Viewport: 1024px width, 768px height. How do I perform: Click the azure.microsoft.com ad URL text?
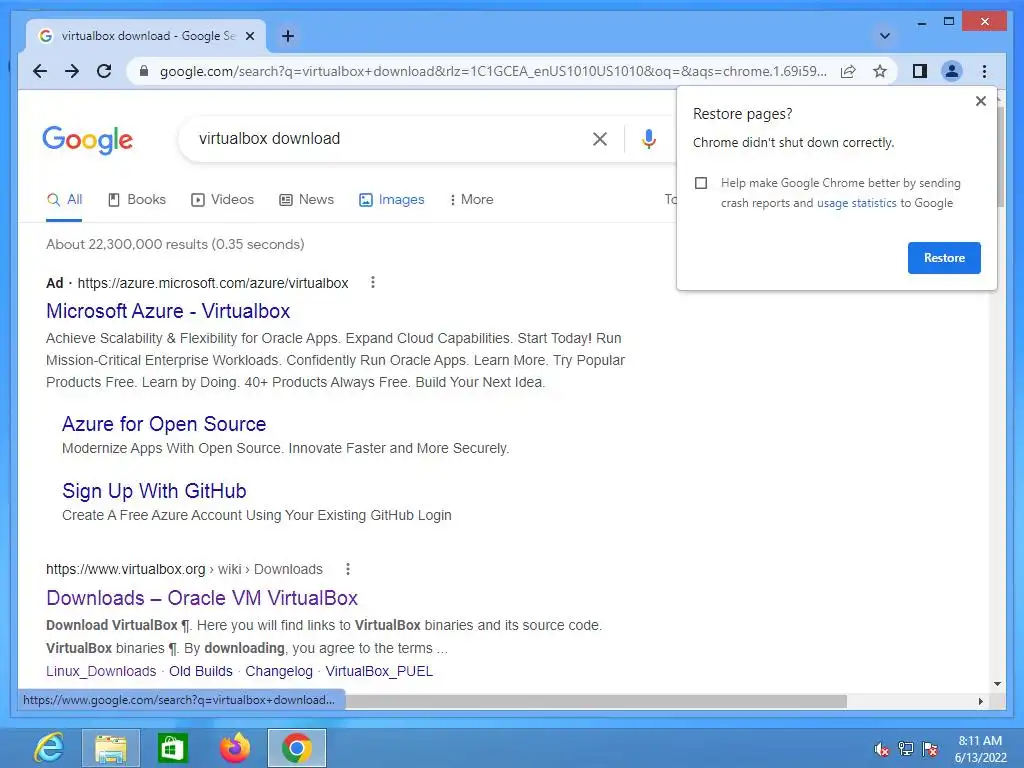[x=213, y=283]
